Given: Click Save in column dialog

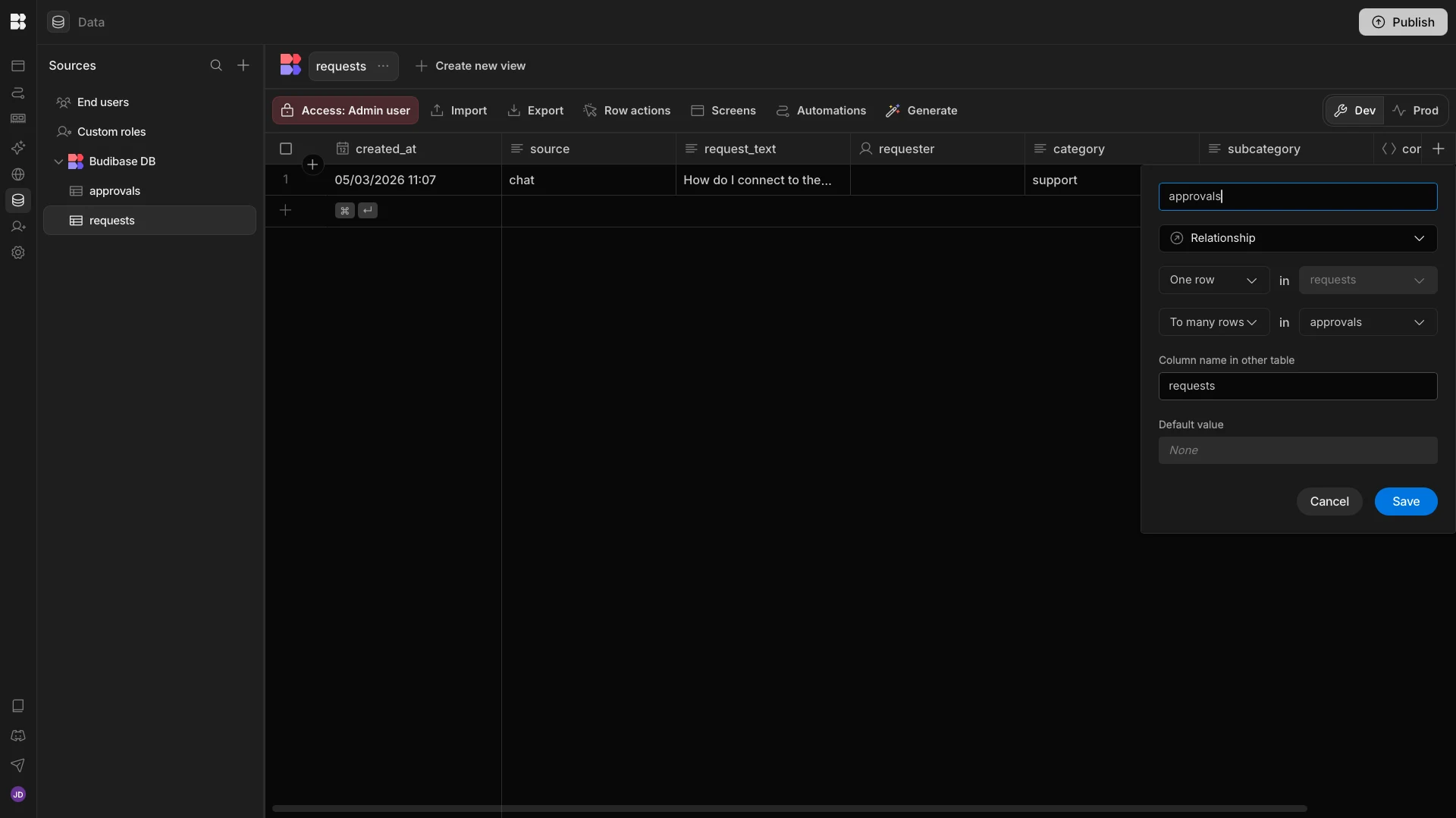Looking at the screenshot, I should click(1406, 502).
